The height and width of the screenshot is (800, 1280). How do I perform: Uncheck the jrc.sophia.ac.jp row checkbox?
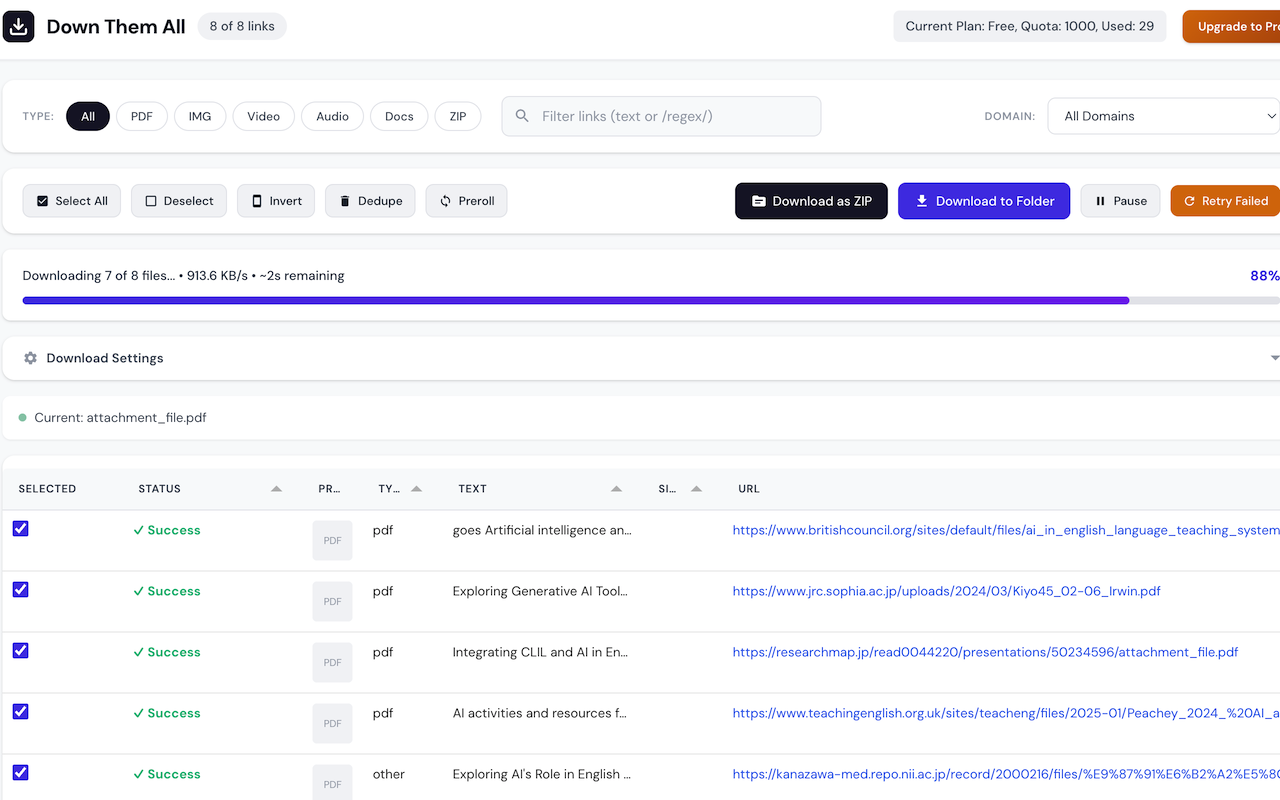[20, 589]
